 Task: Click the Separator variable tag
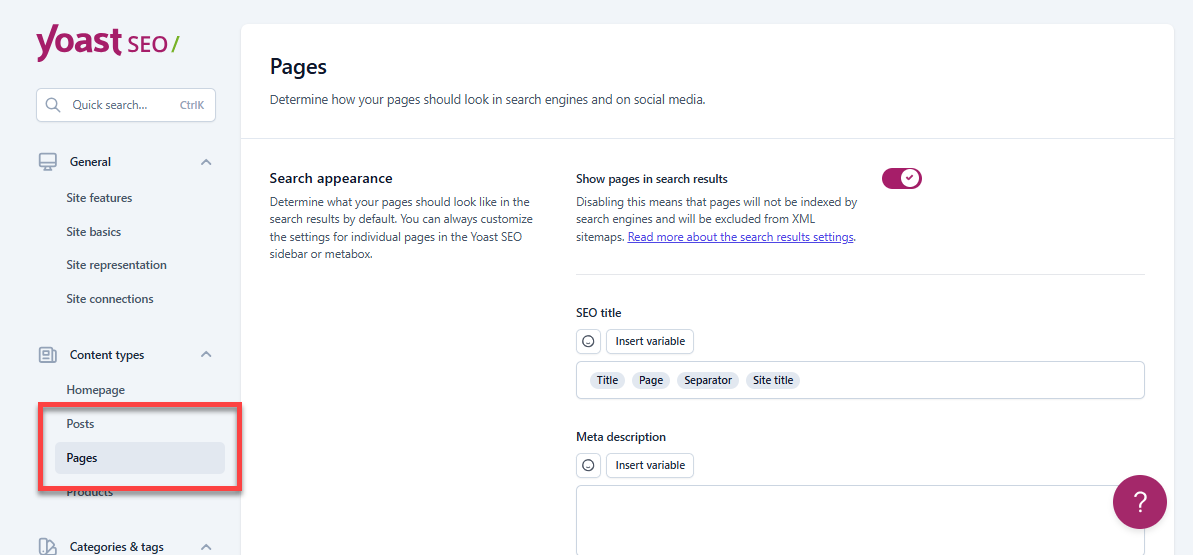tap(708, 380)
